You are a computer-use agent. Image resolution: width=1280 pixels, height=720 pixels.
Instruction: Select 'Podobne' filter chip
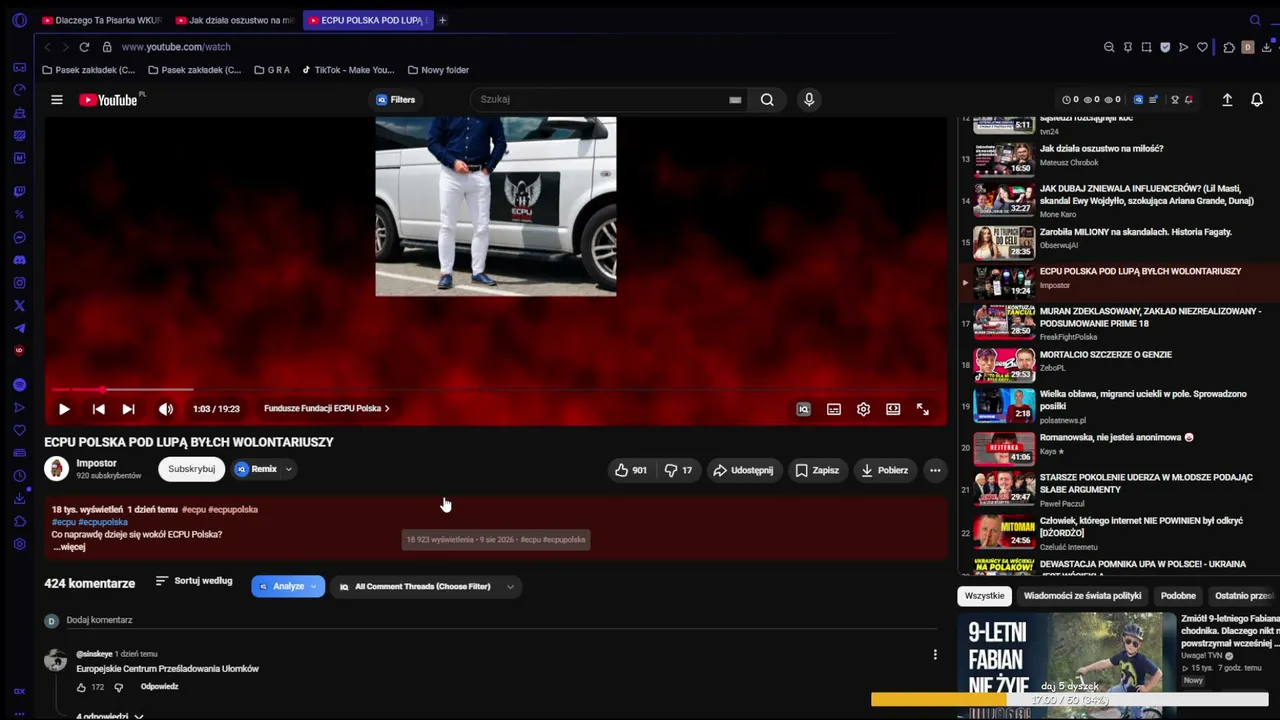click(1178, 596)
